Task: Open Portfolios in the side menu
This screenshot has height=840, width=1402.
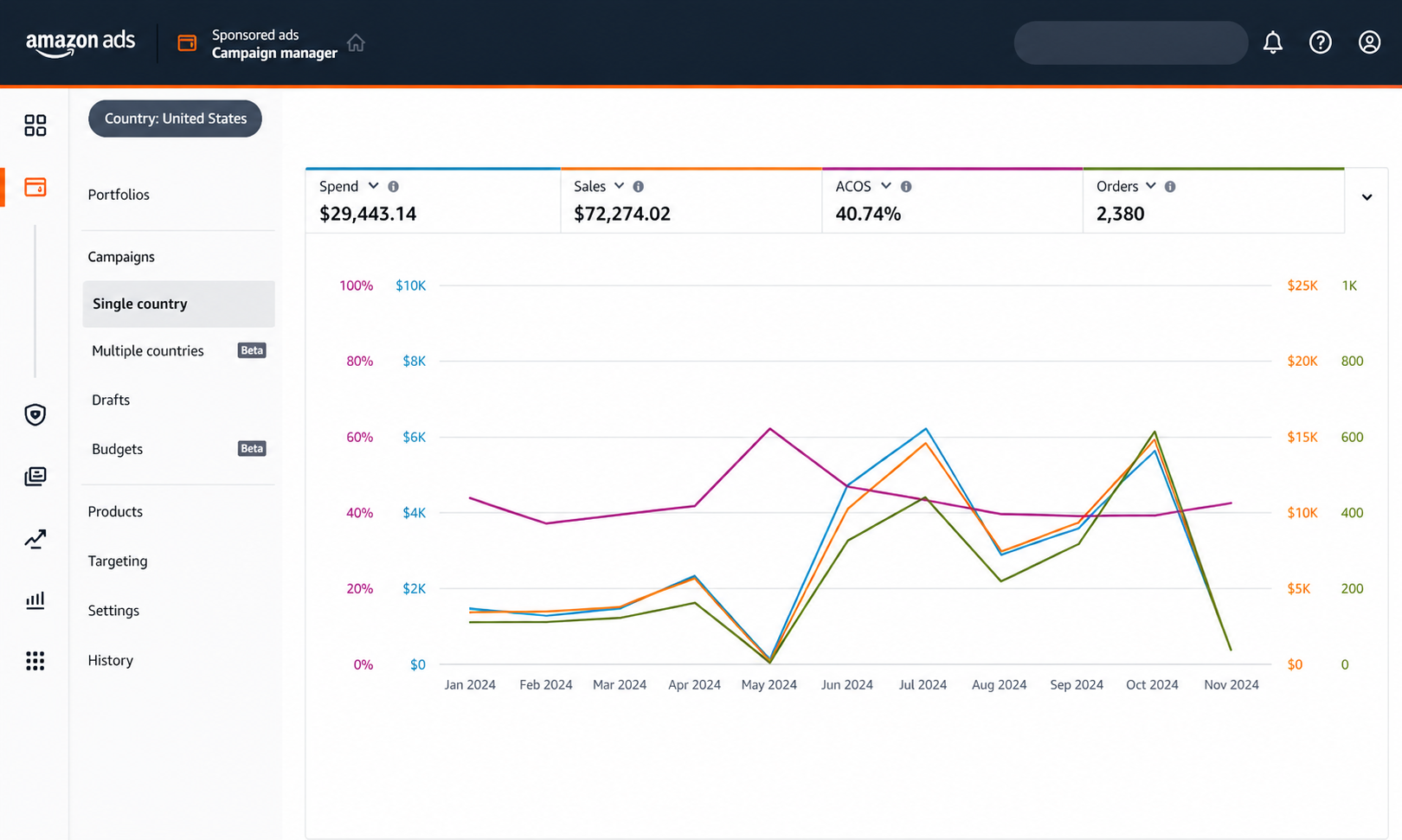Action: point(119,195)
